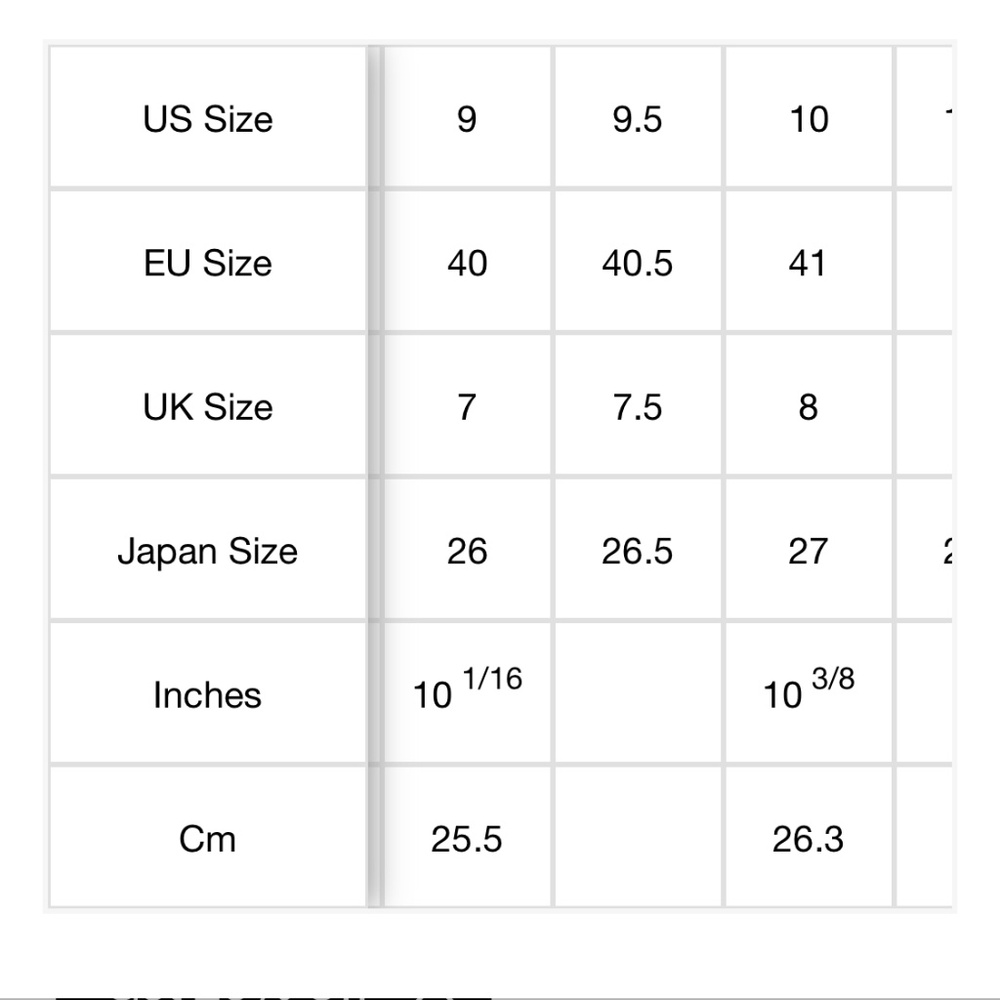Select the Japan Size row label
The width and height of the screenshot is (1000, 1000).
[208, 551]
